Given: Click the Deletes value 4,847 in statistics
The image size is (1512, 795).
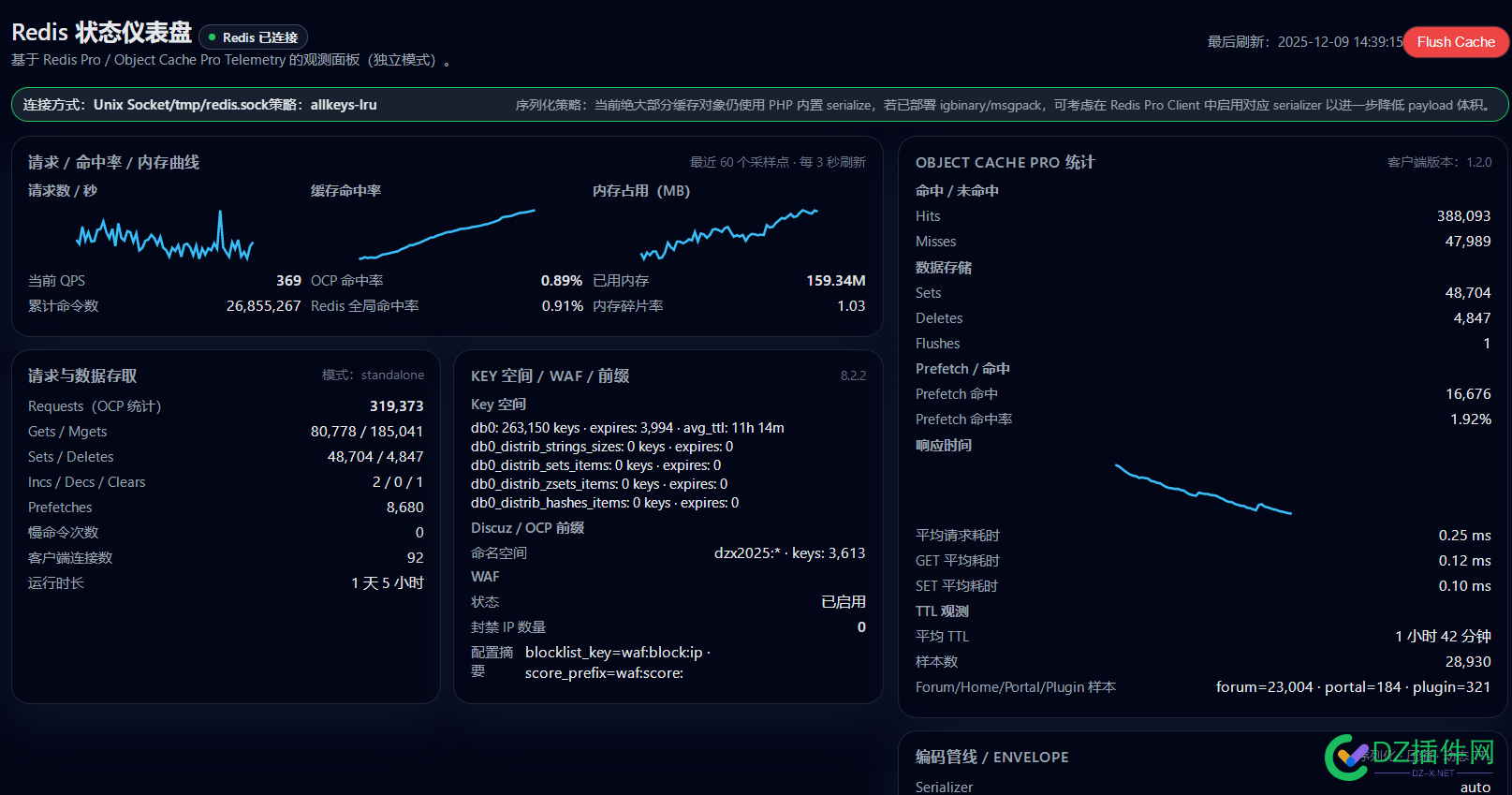Looking at the screenshot, I should [x=1472, y=318].
